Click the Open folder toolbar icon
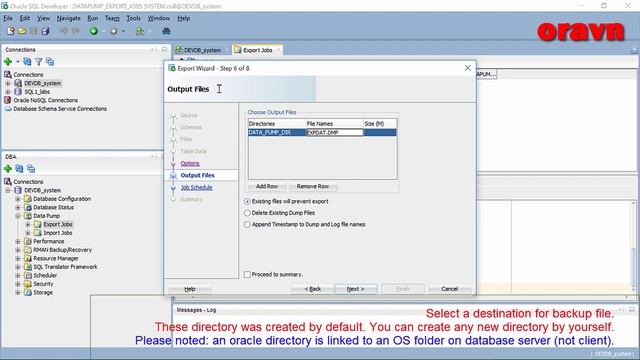The width and height of the screenshot is (640, 360). point(22,31)
